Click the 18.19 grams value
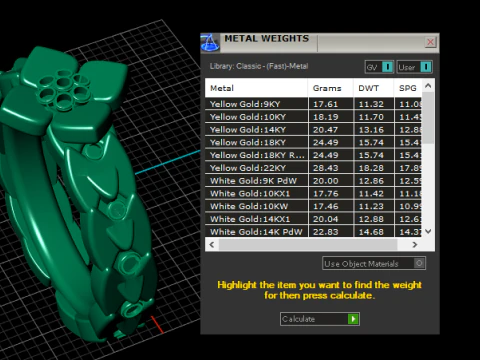Viewport: 480px width, 360px height. point(325,117)
